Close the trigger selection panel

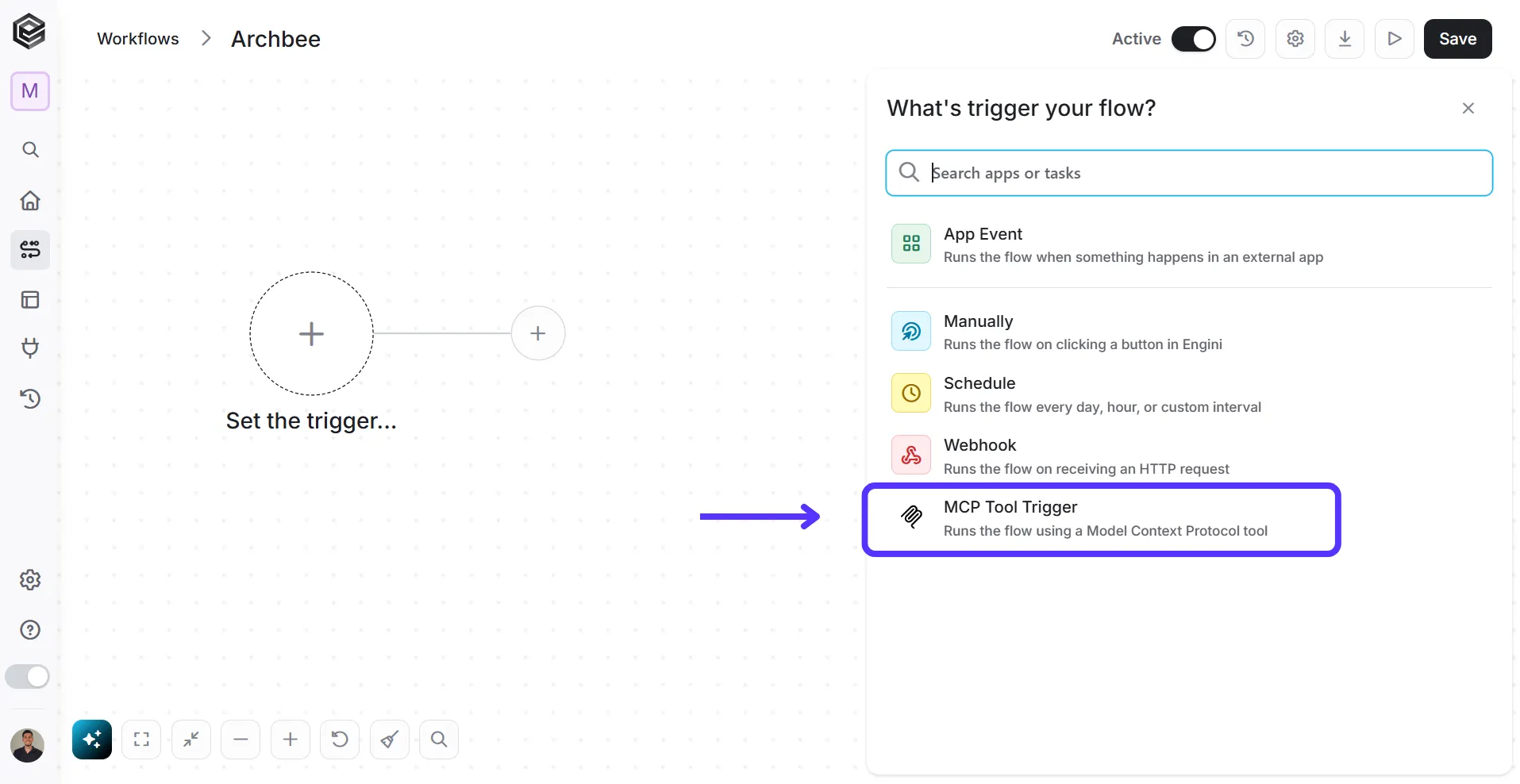pyautogui.click(x=1468, y=108)
